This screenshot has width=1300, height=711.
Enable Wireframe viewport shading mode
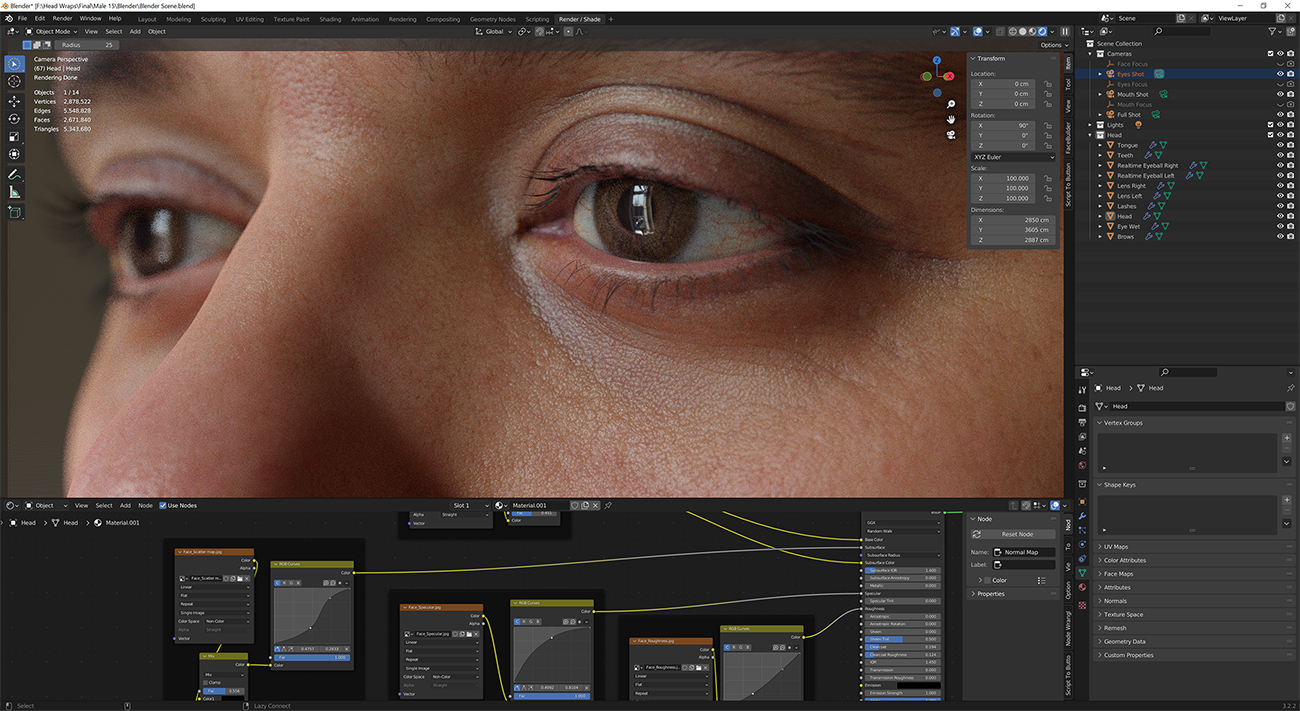click(1012, 32)
